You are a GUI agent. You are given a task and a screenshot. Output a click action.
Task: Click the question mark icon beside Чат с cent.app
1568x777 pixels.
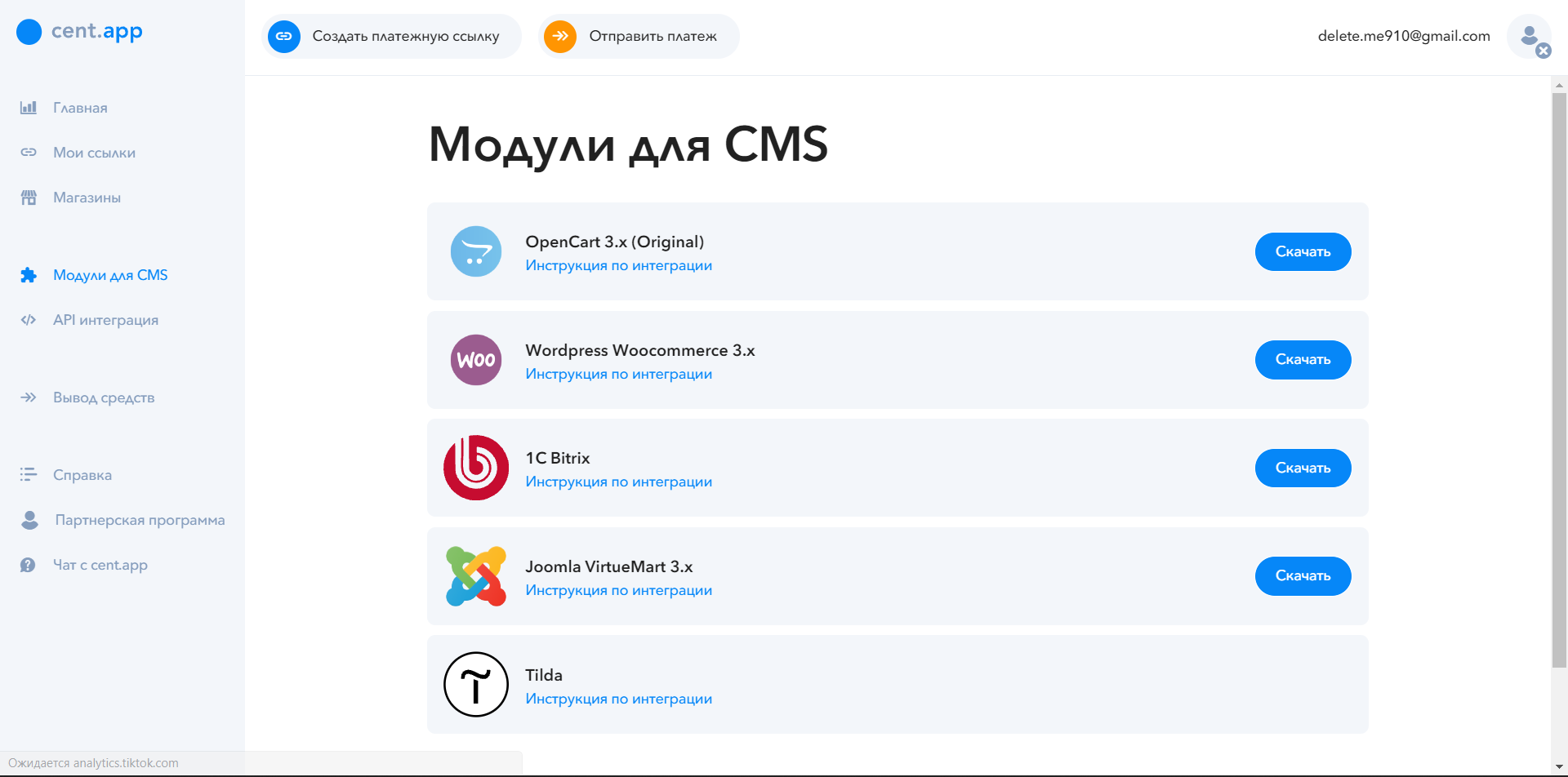coord(28,565)
